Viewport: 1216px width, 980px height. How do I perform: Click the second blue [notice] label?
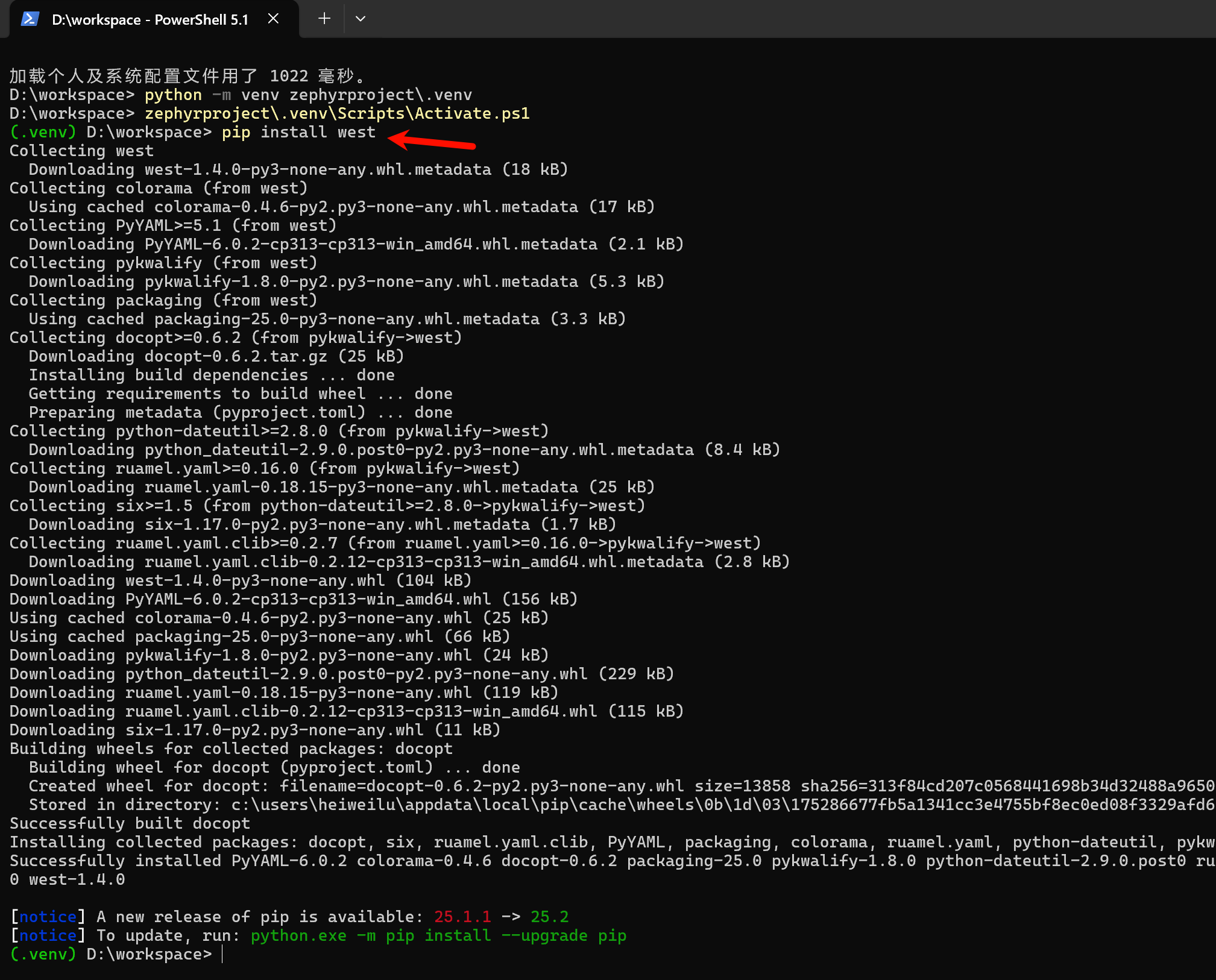(48, 935)
